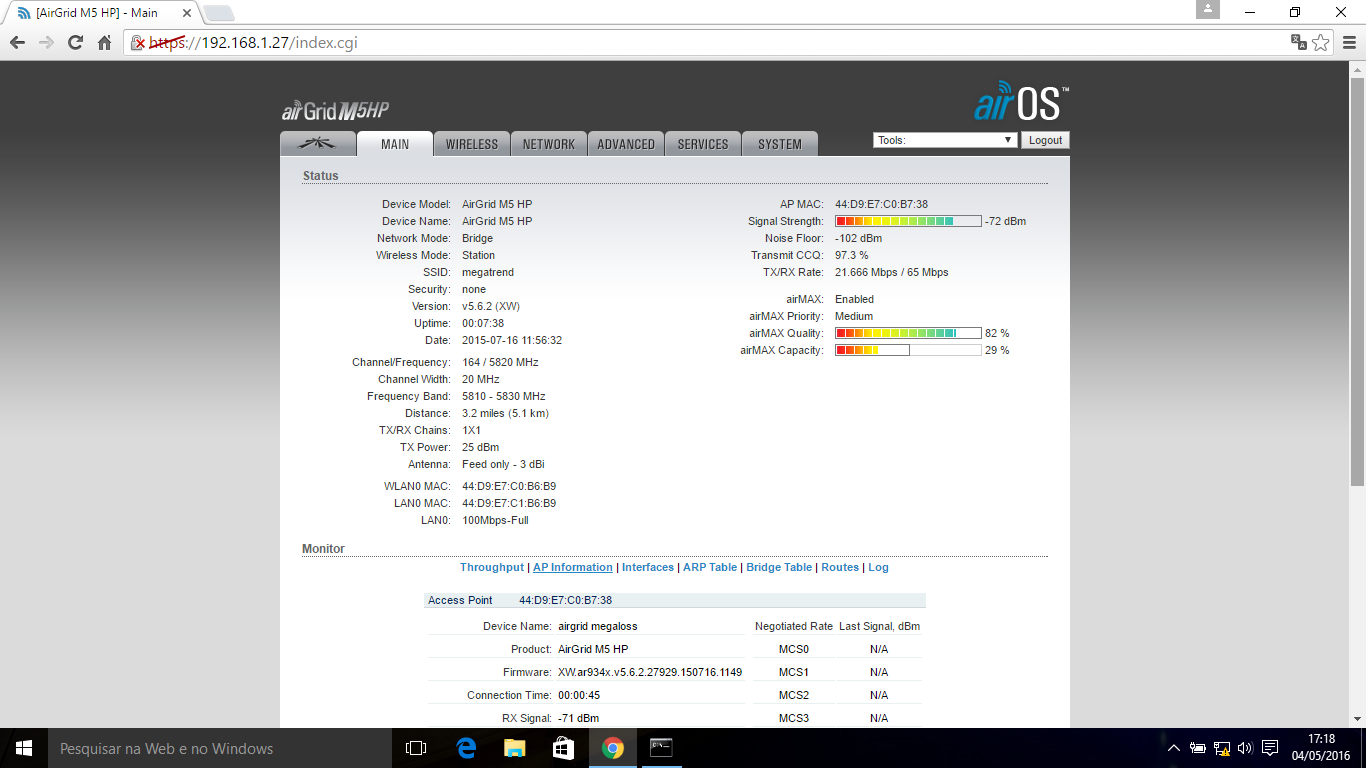The image size is (1366, 768).
Task: Click the AP MAC address 44:D9:E7:C0:B7:38
Action: [881, 204]
